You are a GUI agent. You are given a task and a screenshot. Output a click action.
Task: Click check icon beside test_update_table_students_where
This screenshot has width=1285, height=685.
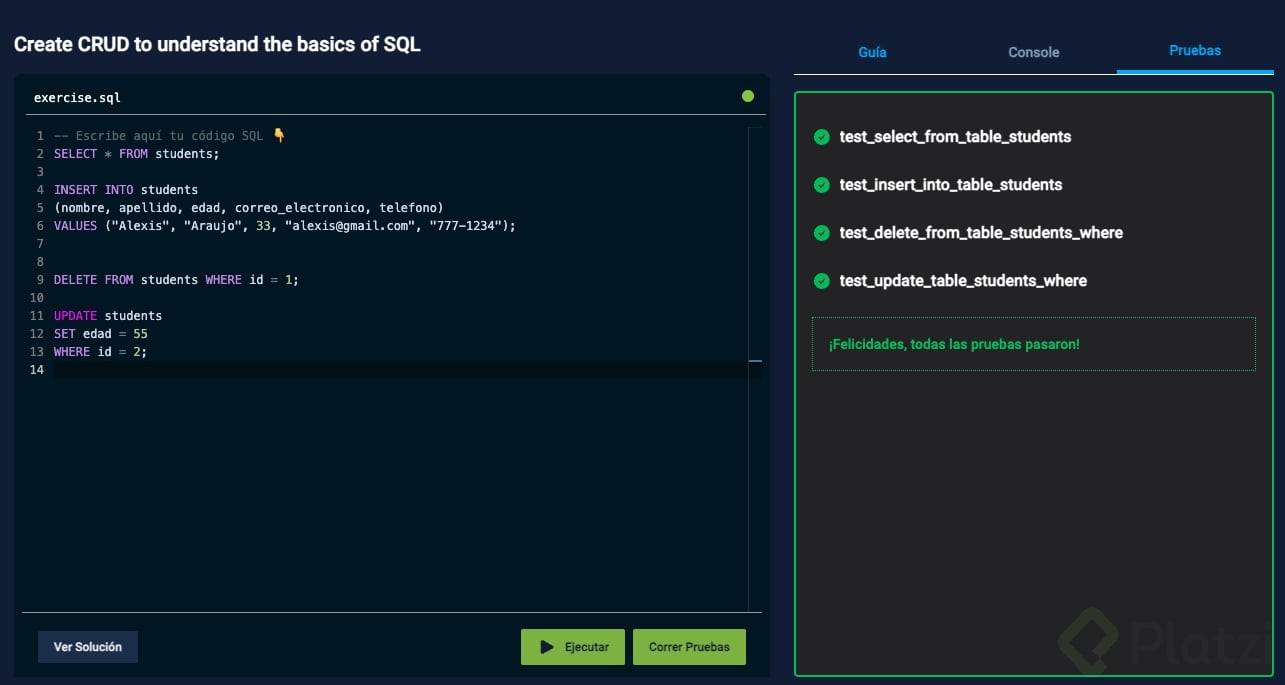[822, 281]
